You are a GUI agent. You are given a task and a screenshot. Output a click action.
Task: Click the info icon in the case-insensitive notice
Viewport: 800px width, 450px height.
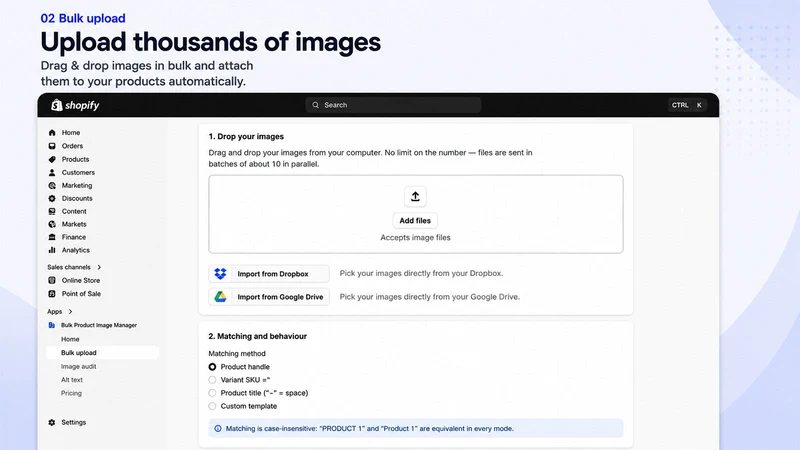[218, 429]
